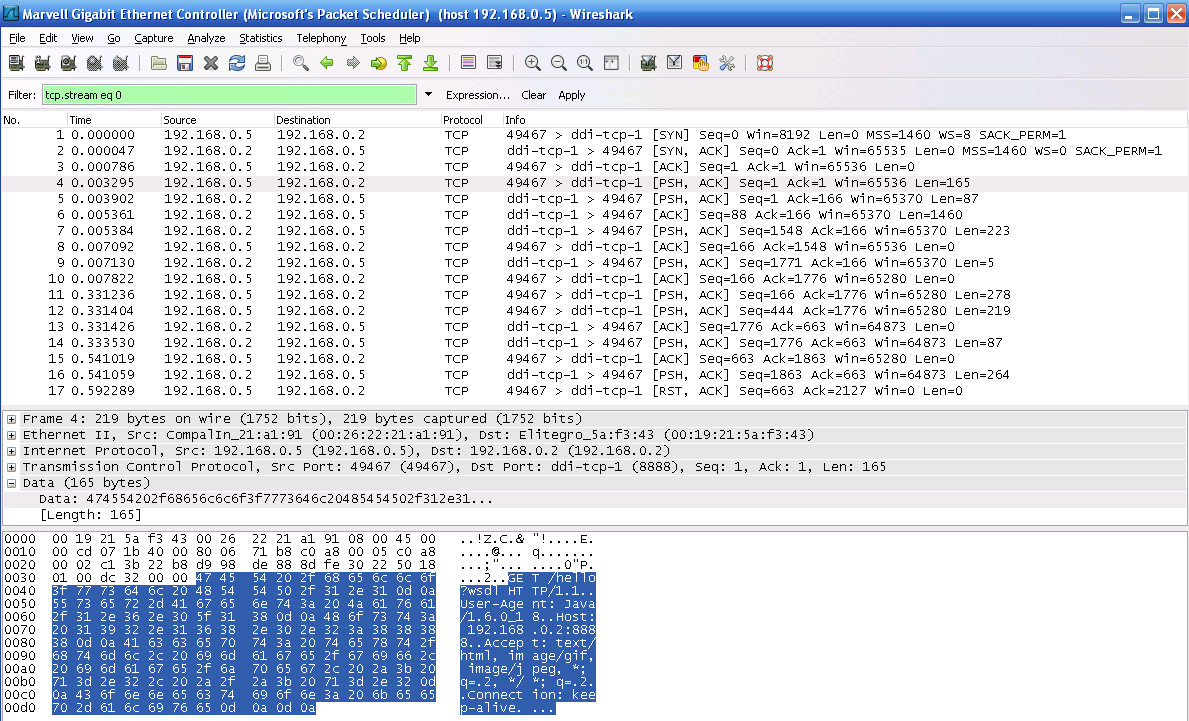Open the filter history dropdown arrow
This screenshot has height=721, width=1189.
click(x=430, y=94)
